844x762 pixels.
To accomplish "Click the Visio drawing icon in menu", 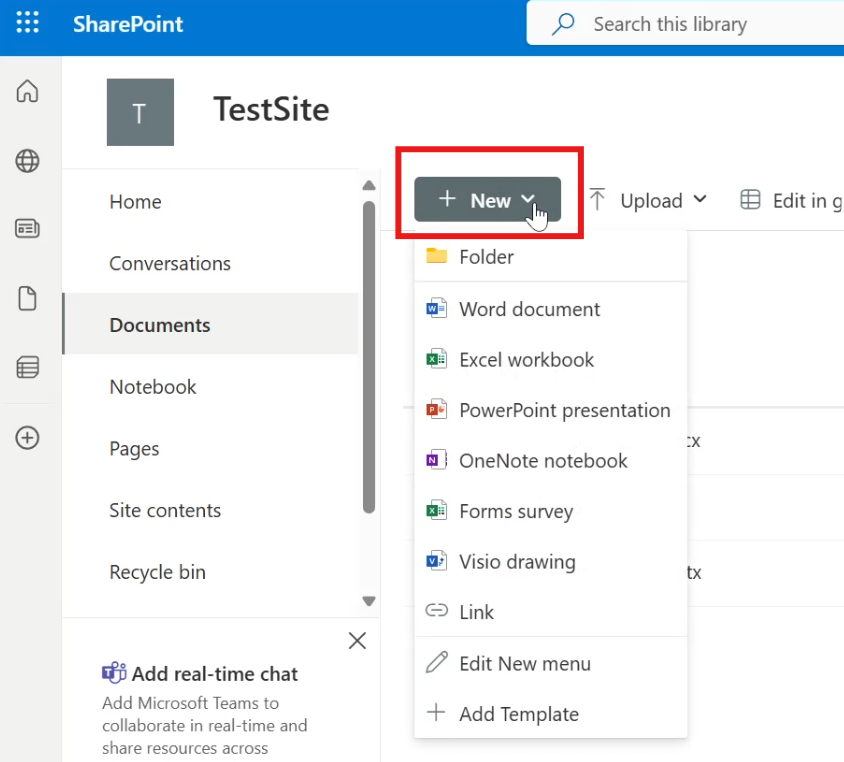I will 437,561.
